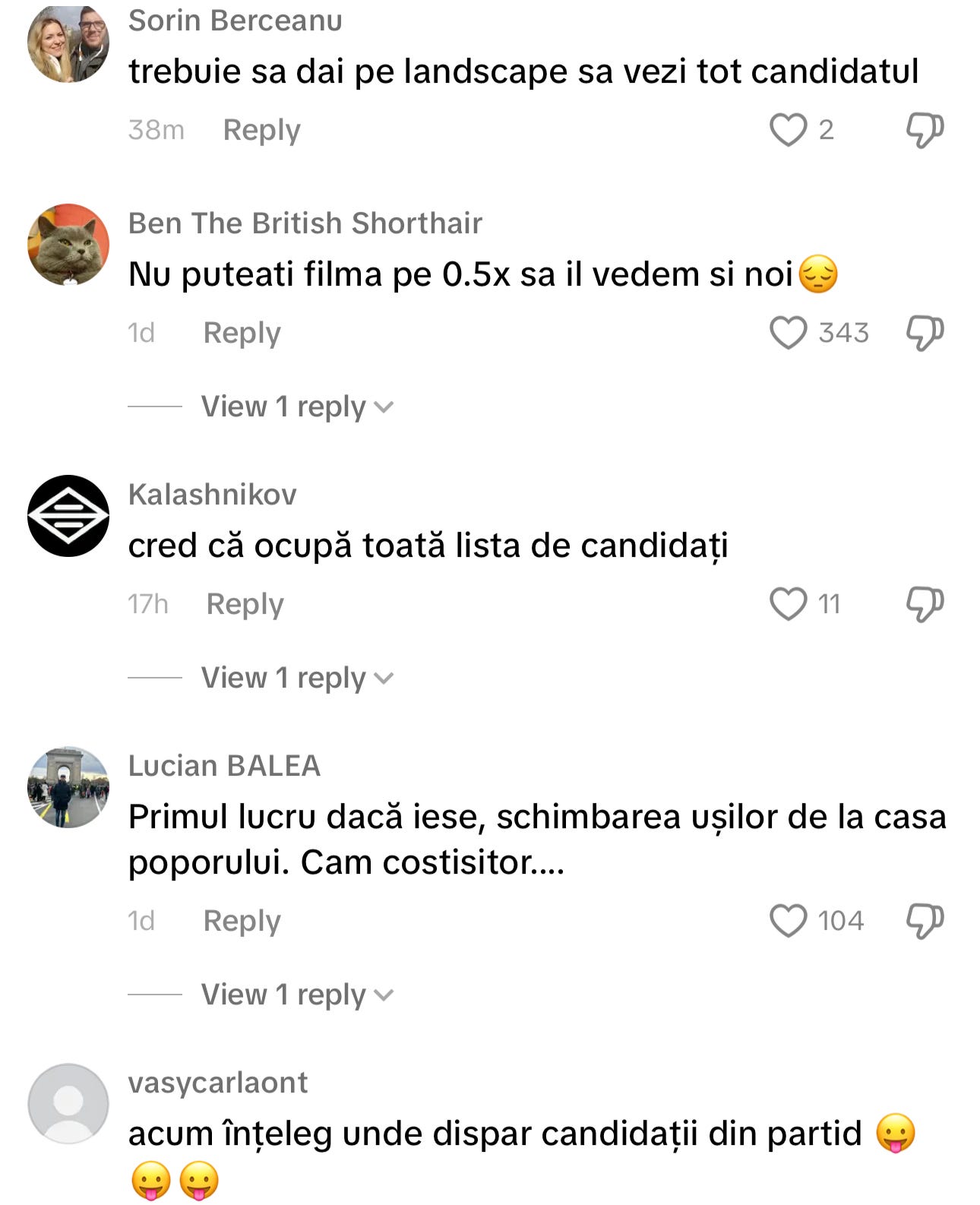Open Lucian BALEA's username link
Screen dimensions: 980x1205
pos(224,766)
